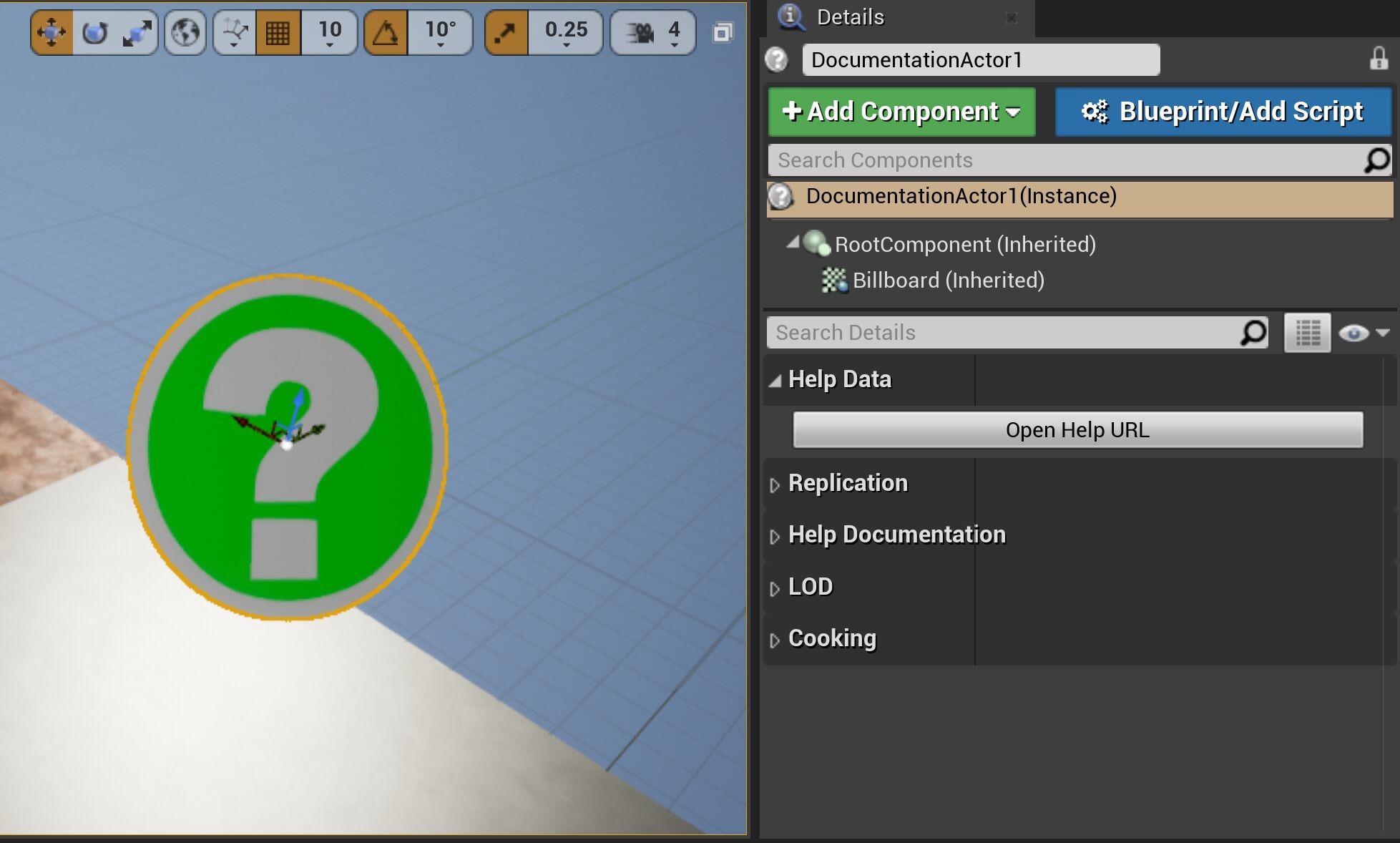Select the scale gizmo tool
This screenshot has width=1400, height=843.
click(x=137, y=32)
